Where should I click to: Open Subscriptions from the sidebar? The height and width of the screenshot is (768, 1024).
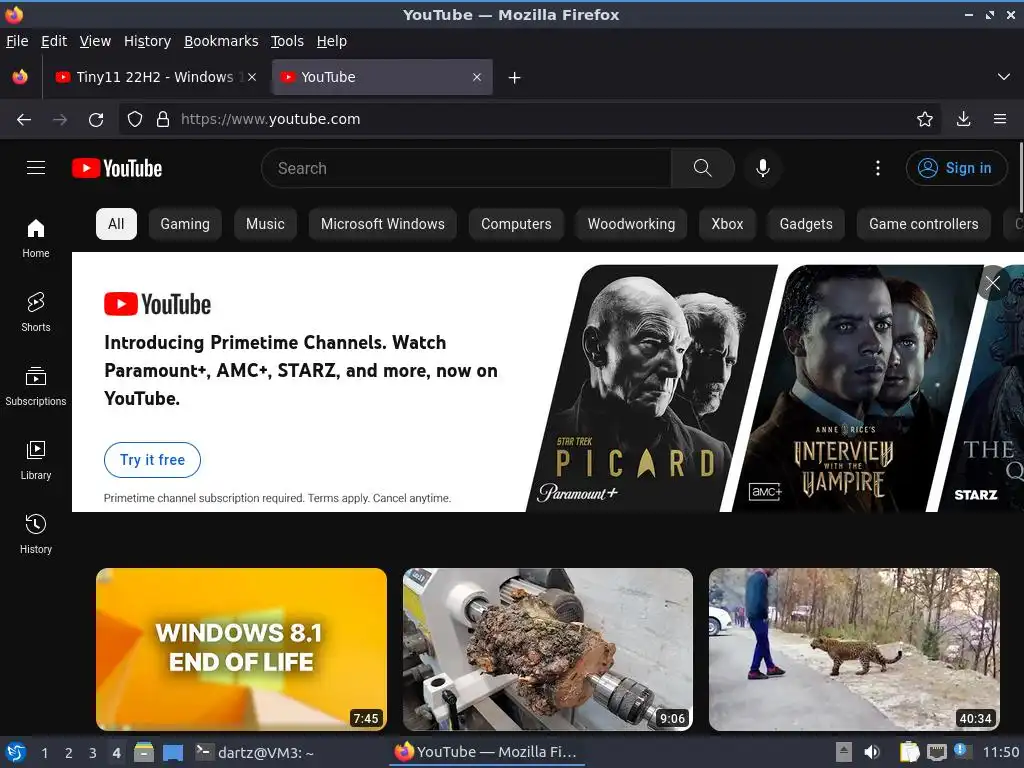[36, 386]
